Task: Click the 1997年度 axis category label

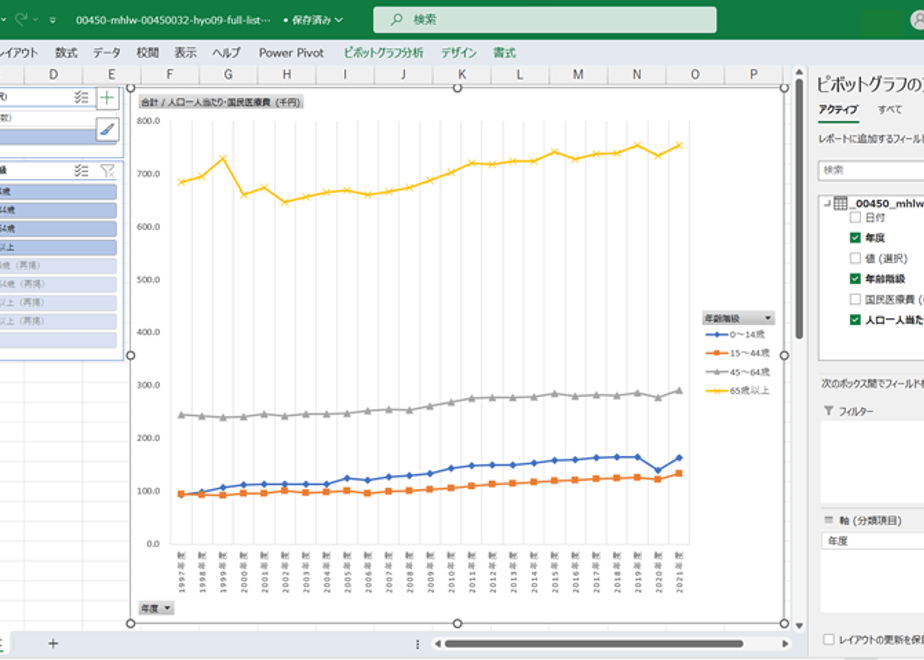Action: [x=182, y=572]
